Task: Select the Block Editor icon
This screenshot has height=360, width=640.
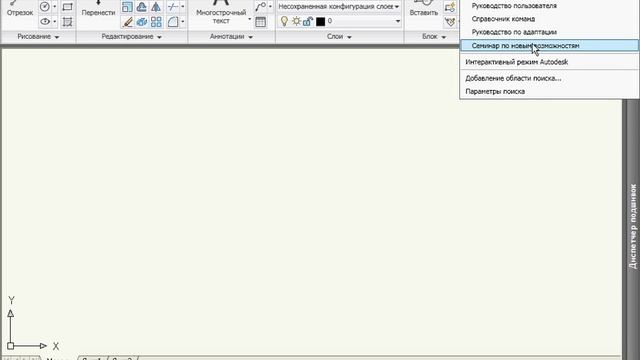Action: pos(450,22)
